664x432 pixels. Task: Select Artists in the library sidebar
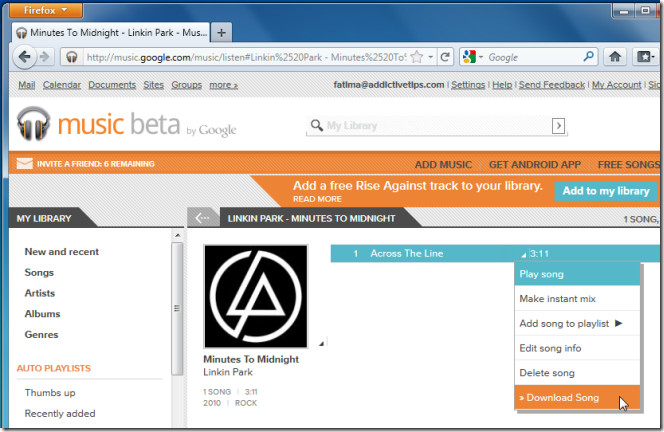tap(40, 293)
